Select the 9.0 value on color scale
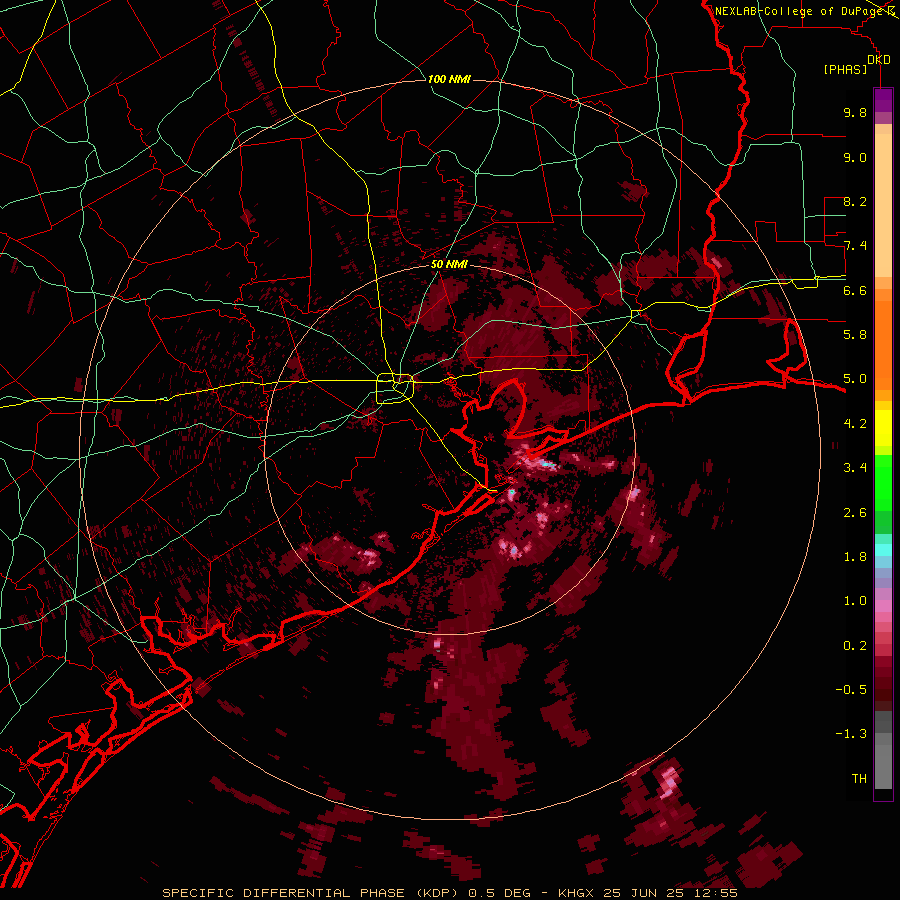The width and height of the screenshot is (900, 900). click(855, 157)
